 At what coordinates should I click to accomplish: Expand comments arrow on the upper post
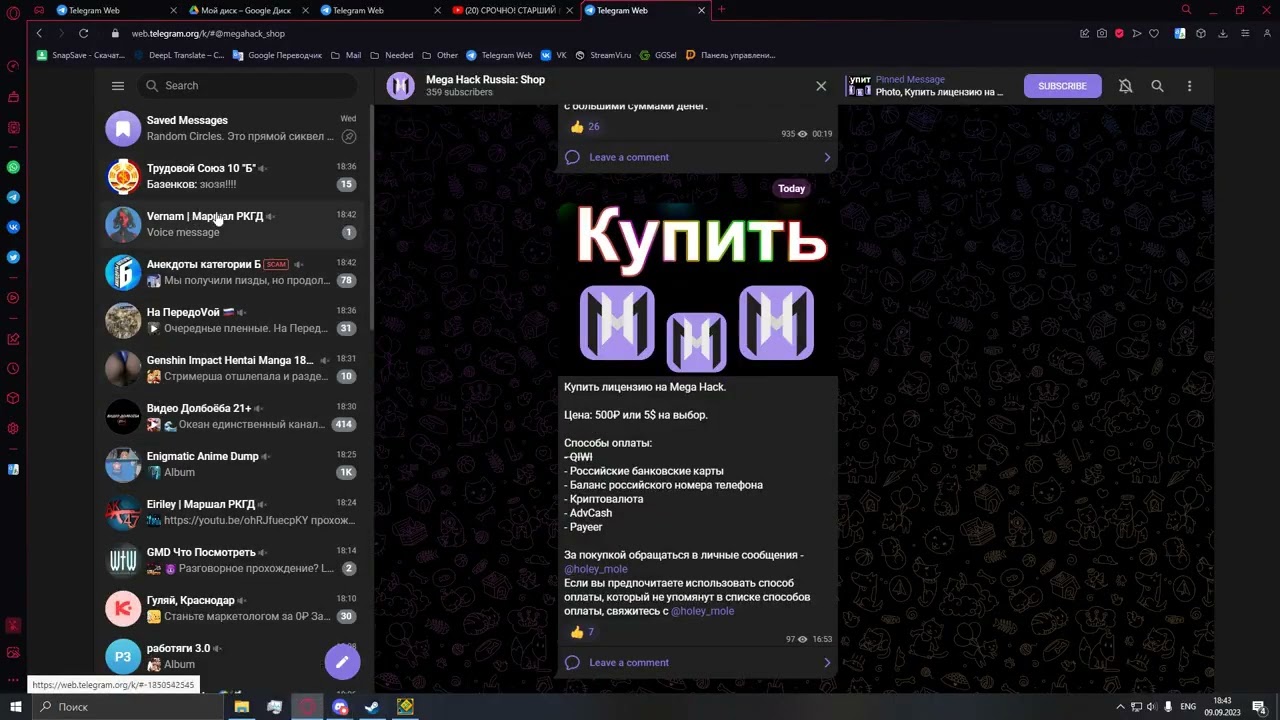tap(827, 157)
